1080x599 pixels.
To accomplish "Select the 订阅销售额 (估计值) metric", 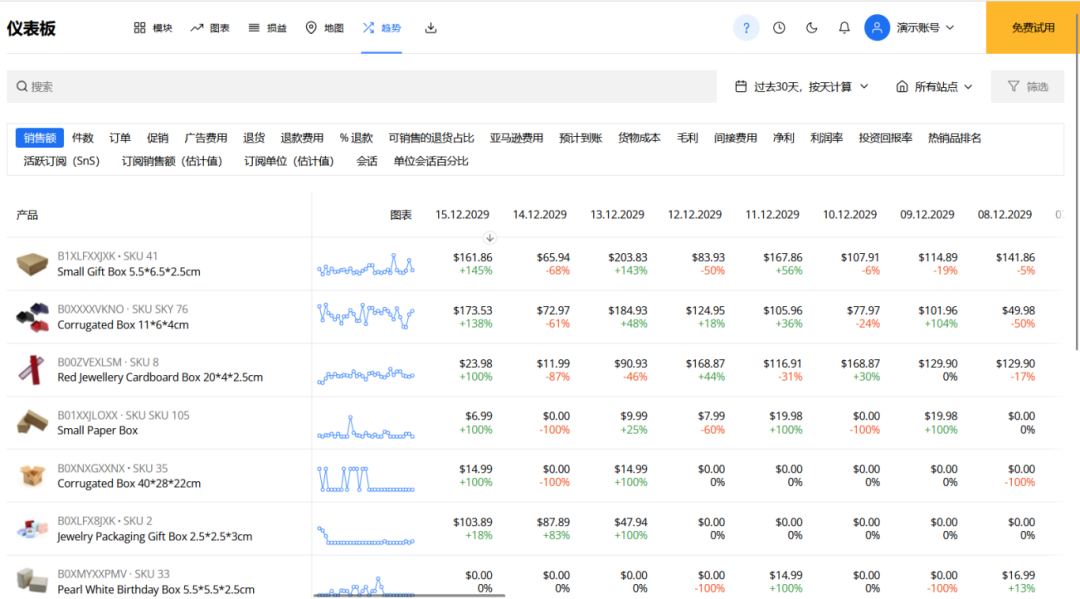I will (172, 161).
